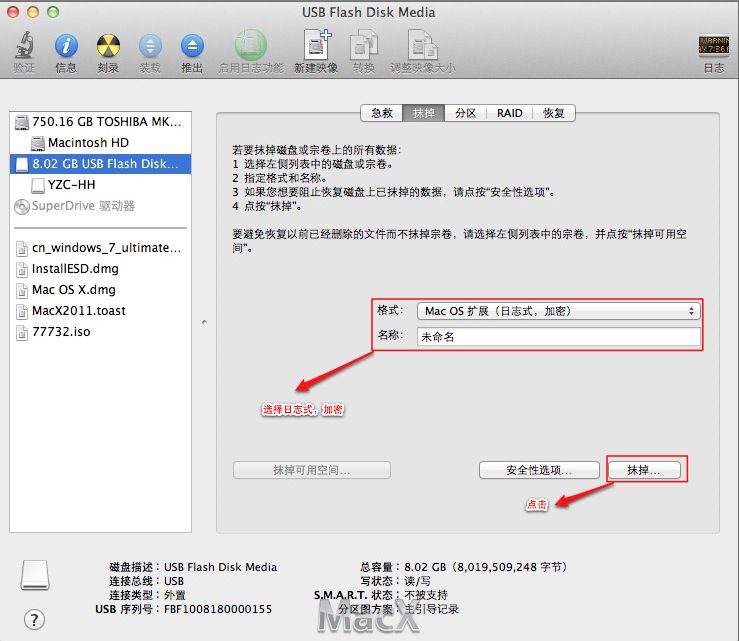739x641 pixels.
Task: Select the 8.02 GB USB Flash Disk
Action: [100, 164]
